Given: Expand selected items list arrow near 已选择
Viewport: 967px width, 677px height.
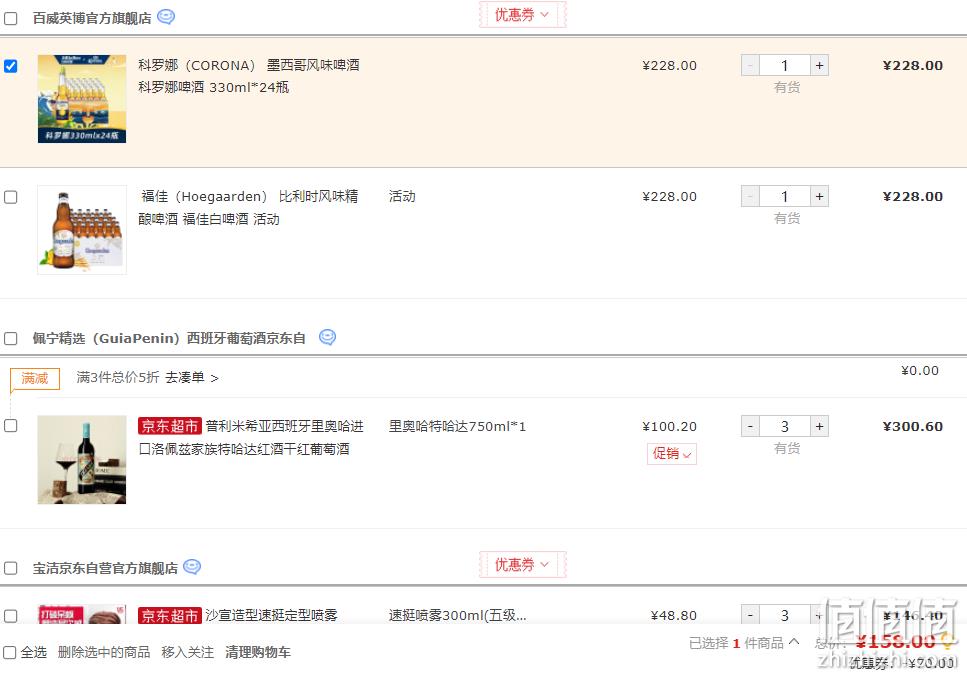Looking at the screenshot, I should tap(794, 642).
